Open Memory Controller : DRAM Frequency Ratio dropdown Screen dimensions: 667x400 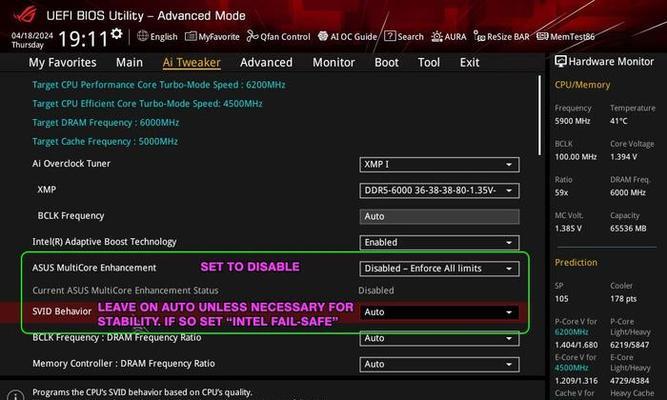coord(439,365)
